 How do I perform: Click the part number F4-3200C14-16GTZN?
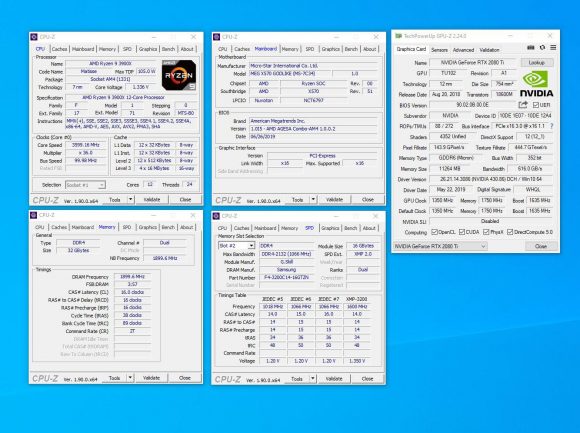pos(287,277)
